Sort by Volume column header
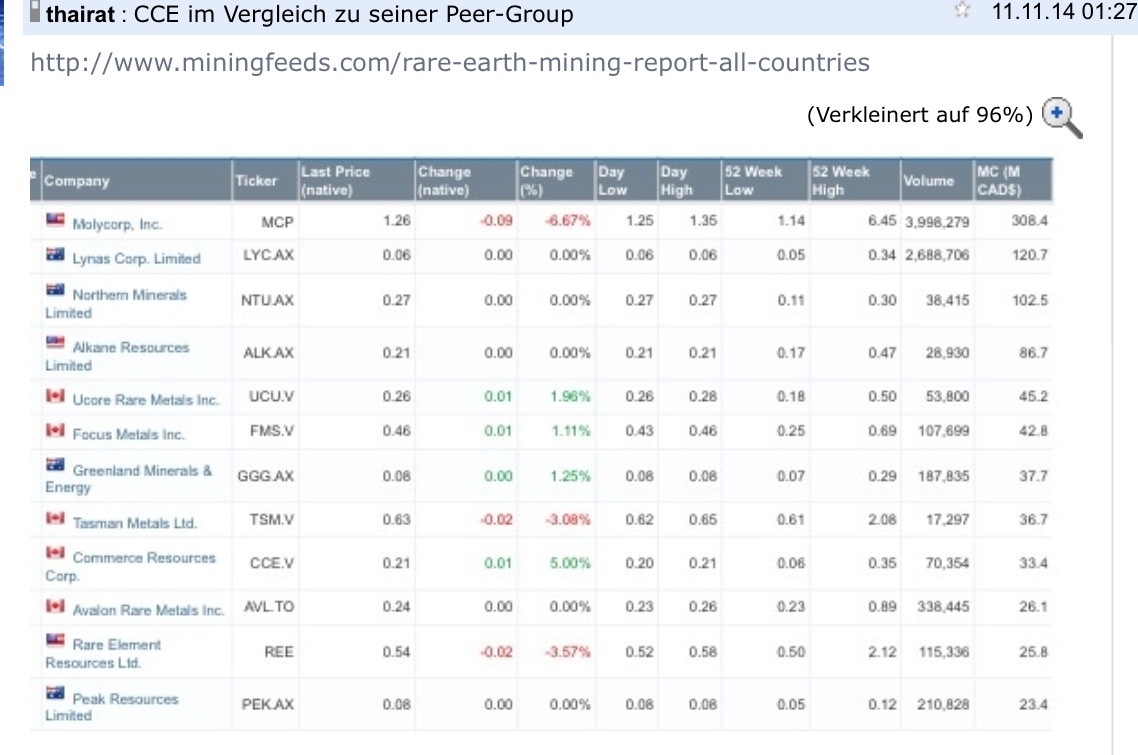Viewport: 1138px width, 755px height. [x=928, y=181]
